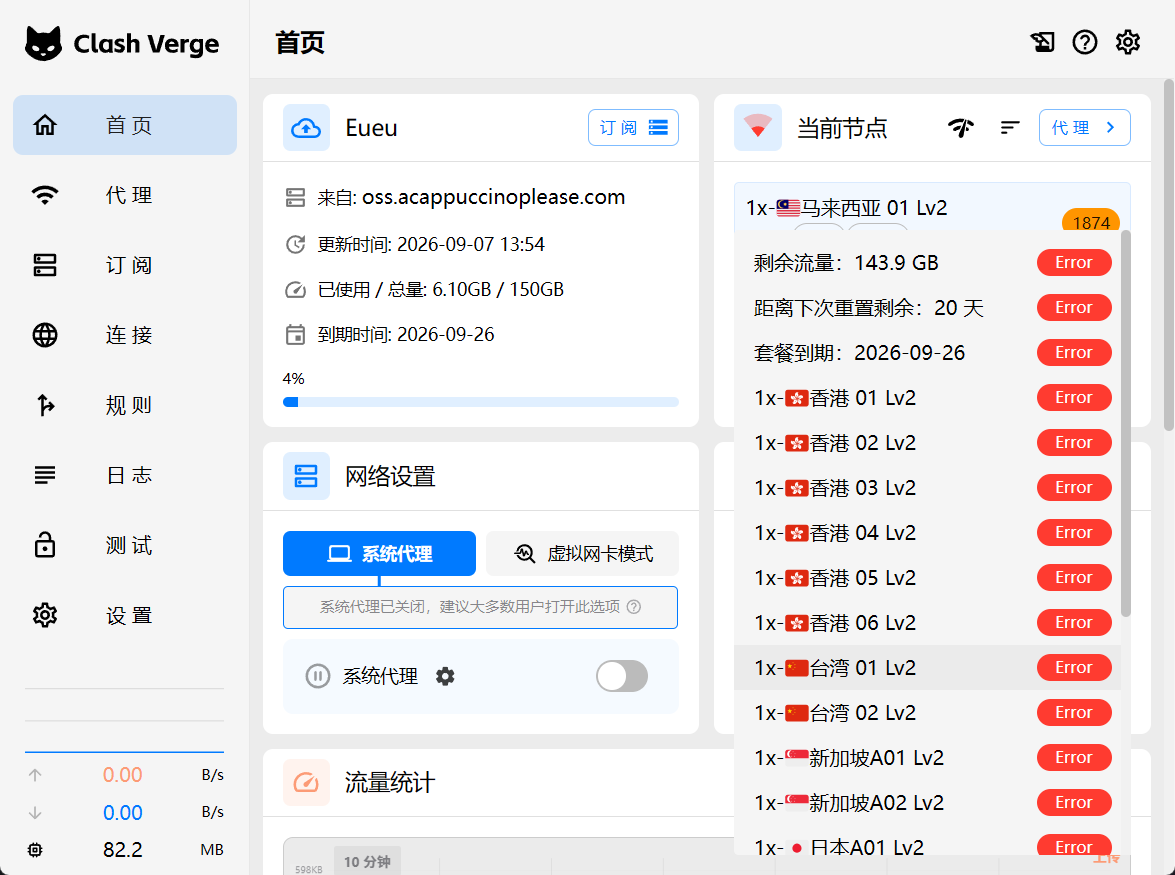Image resolution: width=1175 pixels, height=875 pixels.
Task: Toggle the 系统代理 switch on
Action: (622, 676)
